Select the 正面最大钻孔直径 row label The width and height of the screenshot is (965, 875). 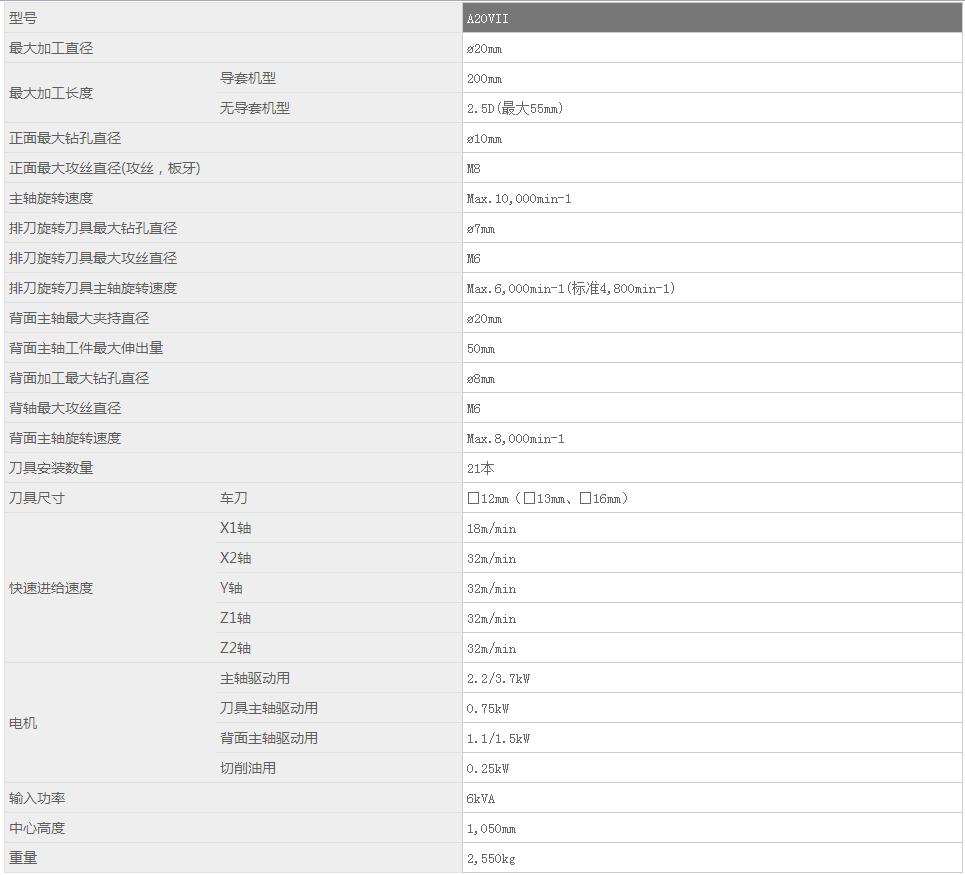point(65,138)
